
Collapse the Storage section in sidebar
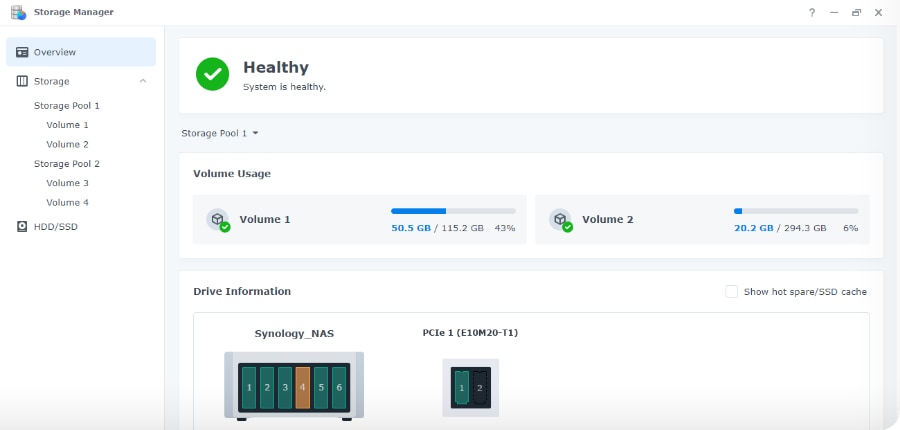point(143,81)
